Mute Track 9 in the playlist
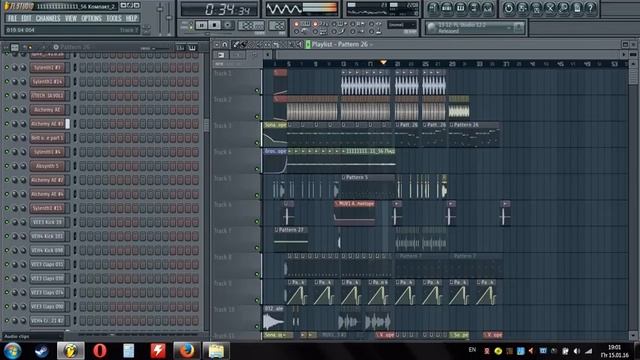This screenshot has height=360, width=640. (257, 300)
